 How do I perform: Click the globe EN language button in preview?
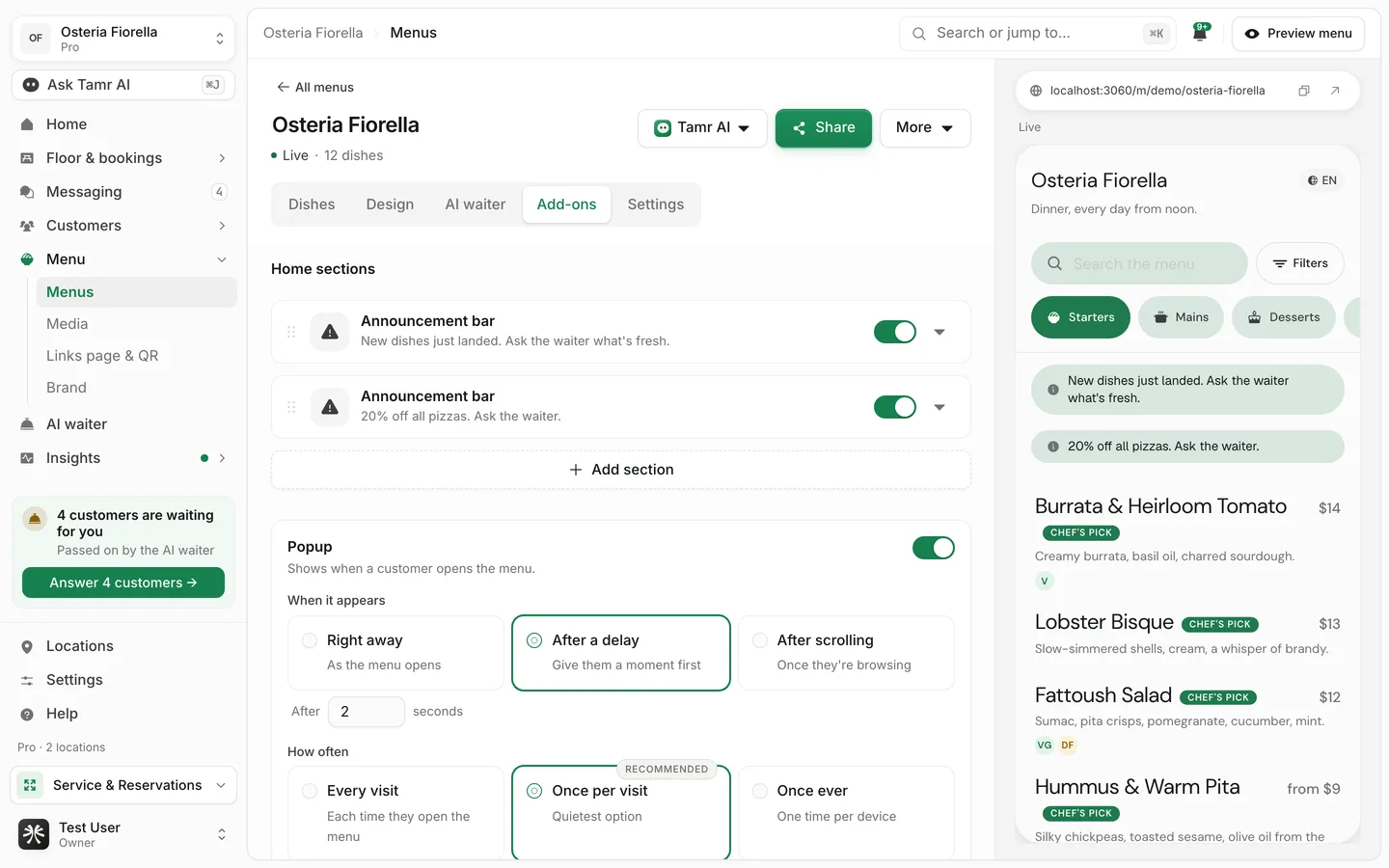pos(1321,180)
